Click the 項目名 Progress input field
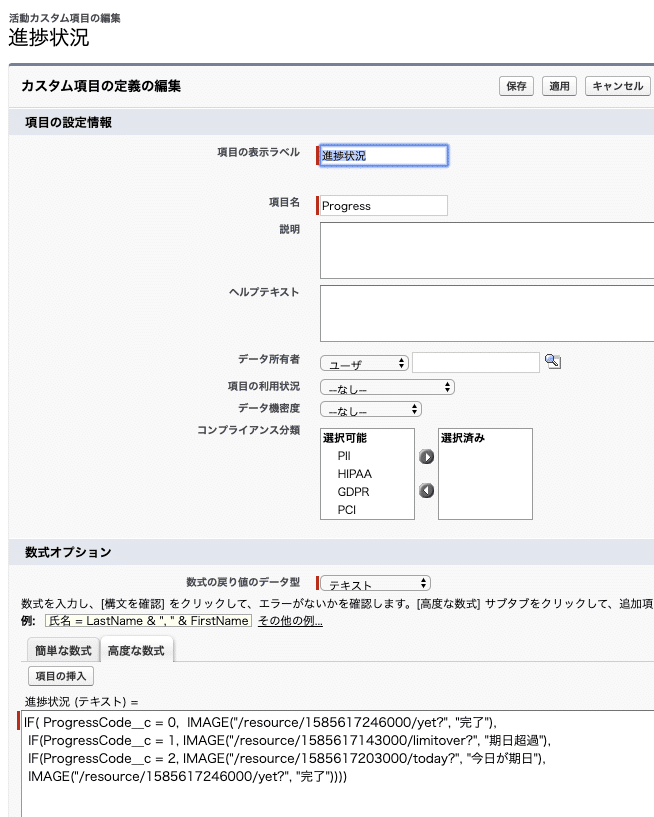 coord(384,205)
